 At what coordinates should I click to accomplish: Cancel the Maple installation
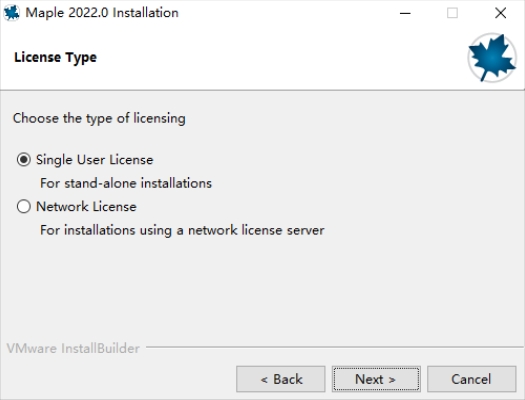471,379
